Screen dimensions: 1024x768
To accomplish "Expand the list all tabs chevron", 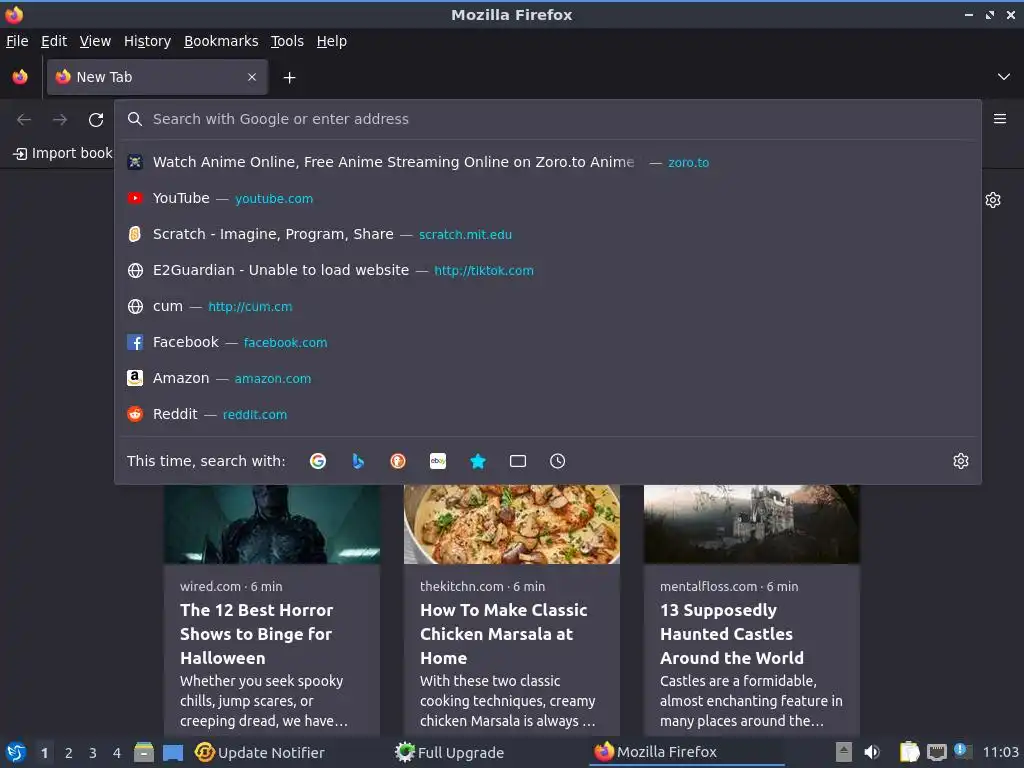I will coord(1004,77).
